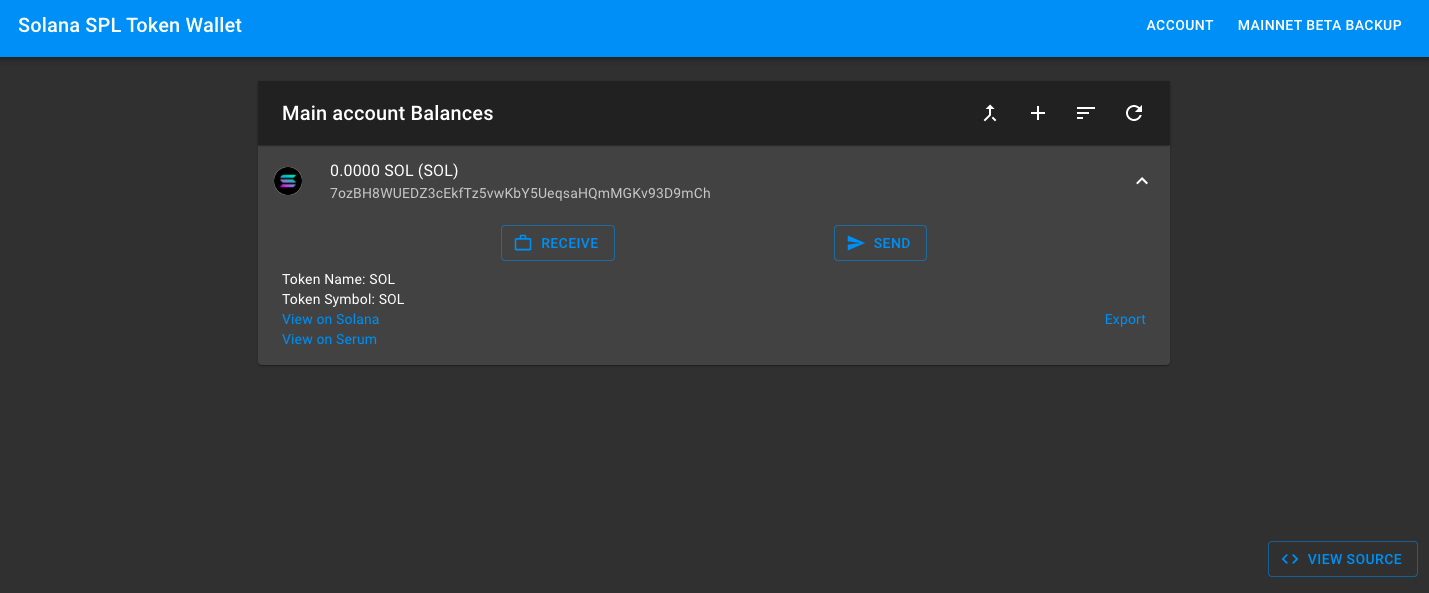
Task: Open the View on Solana link
Action: pos(331,319)
